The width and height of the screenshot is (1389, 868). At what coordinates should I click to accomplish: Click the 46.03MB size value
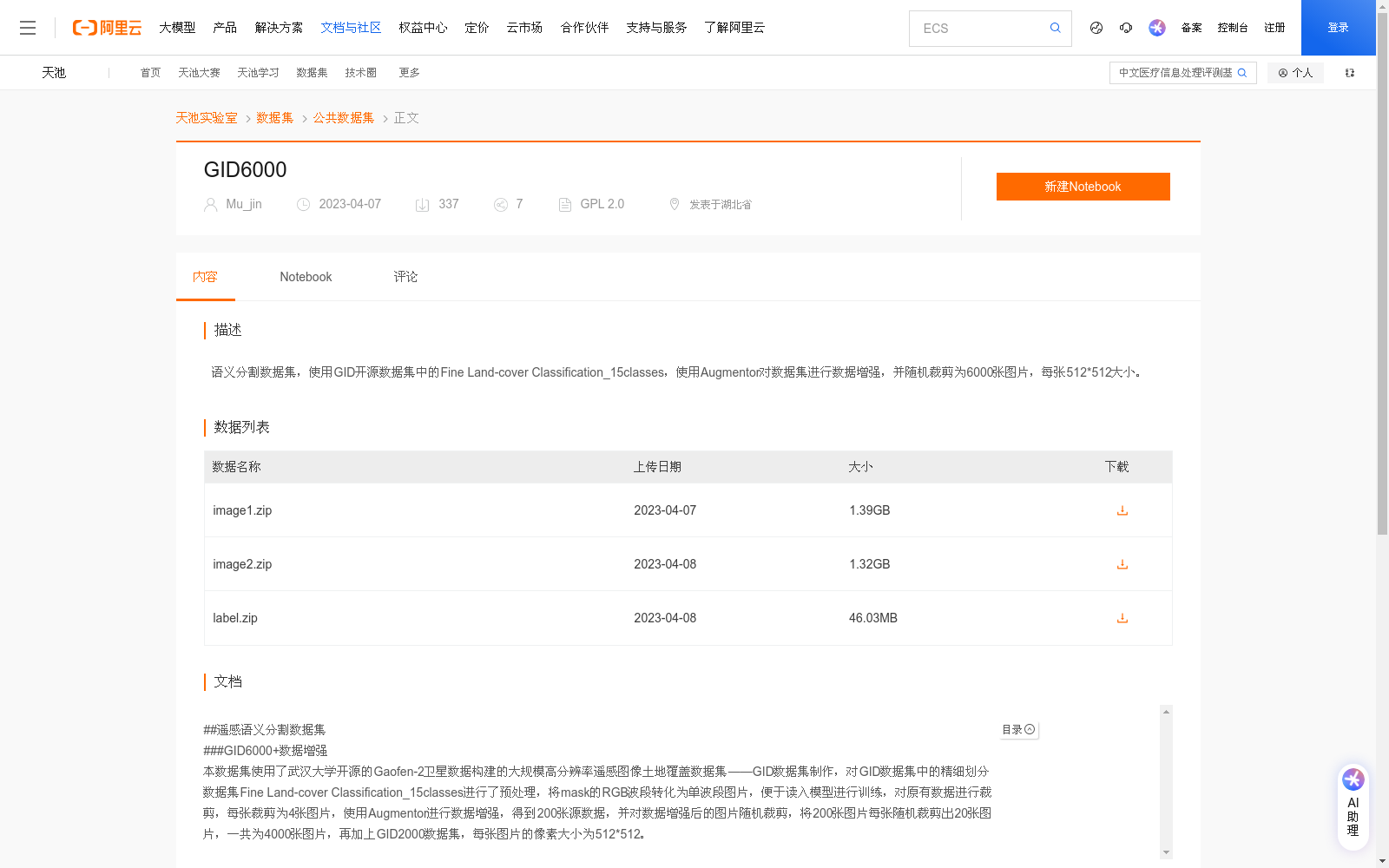coord(873,618)
